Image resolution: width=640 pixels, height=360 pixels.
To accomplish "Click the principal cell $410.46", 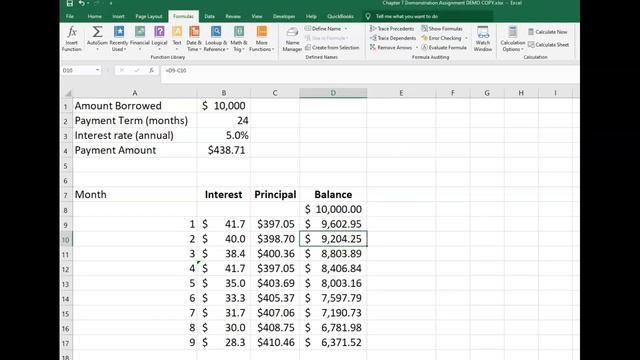I will (275, 342).
